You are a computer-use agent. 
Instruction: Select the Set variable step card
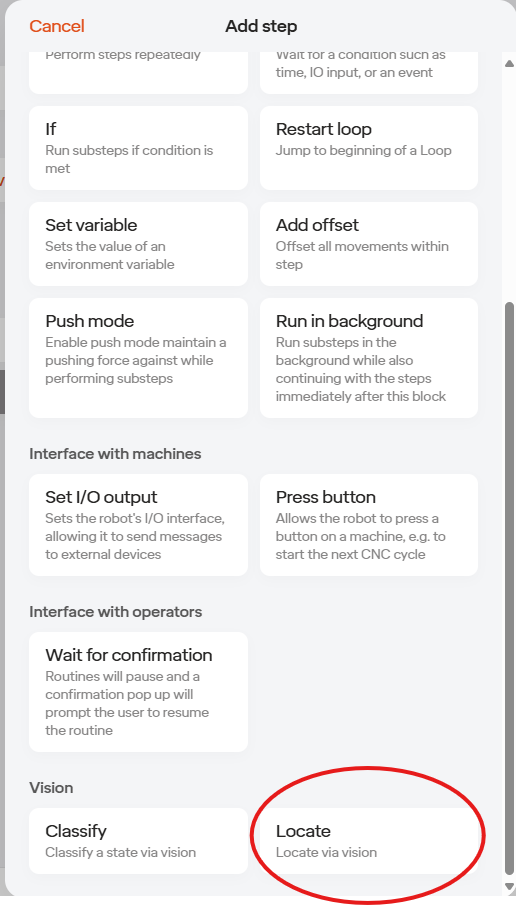tap(139, 244)
